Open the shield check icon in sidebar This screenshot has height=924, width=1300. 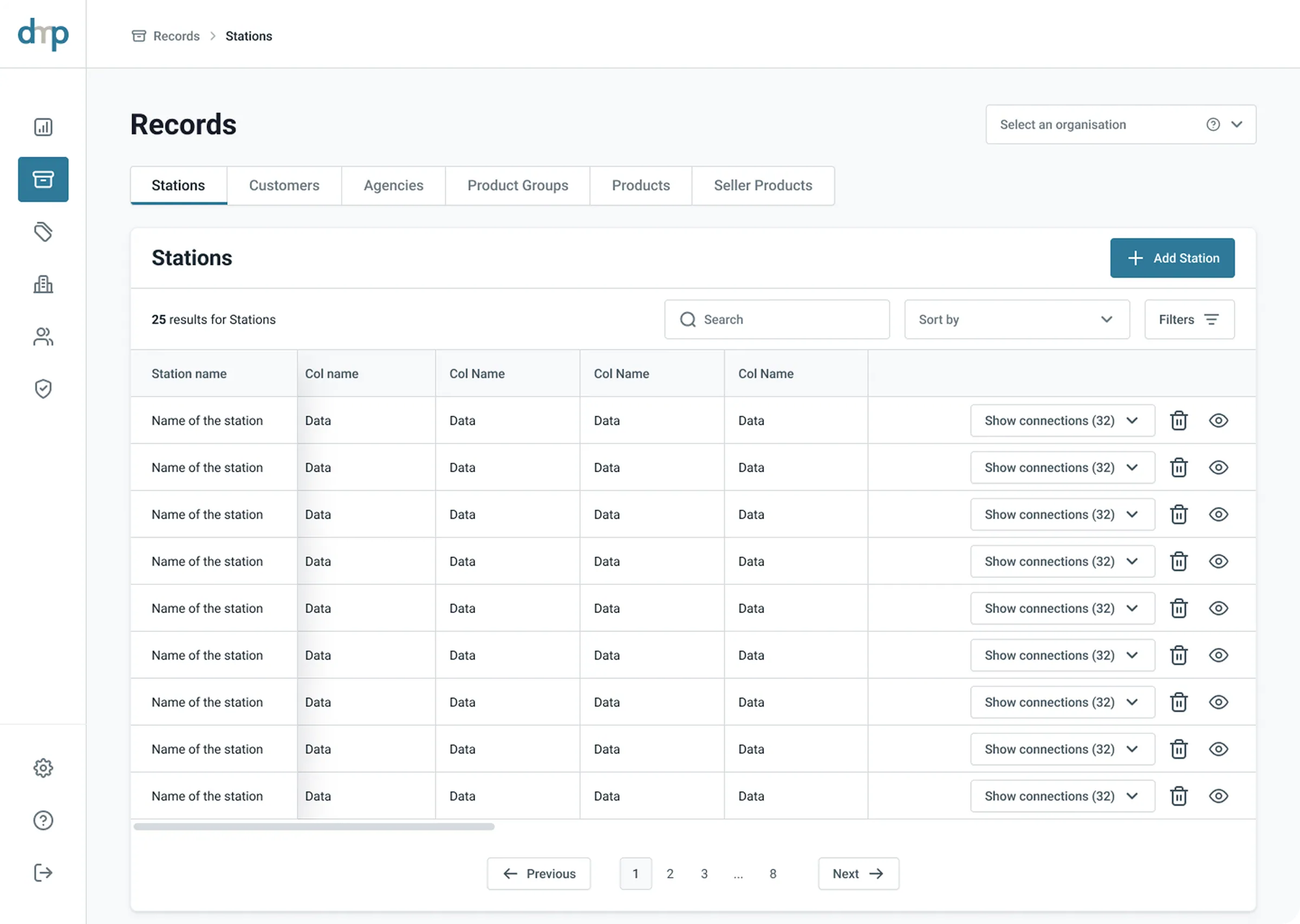click(43, 388)
